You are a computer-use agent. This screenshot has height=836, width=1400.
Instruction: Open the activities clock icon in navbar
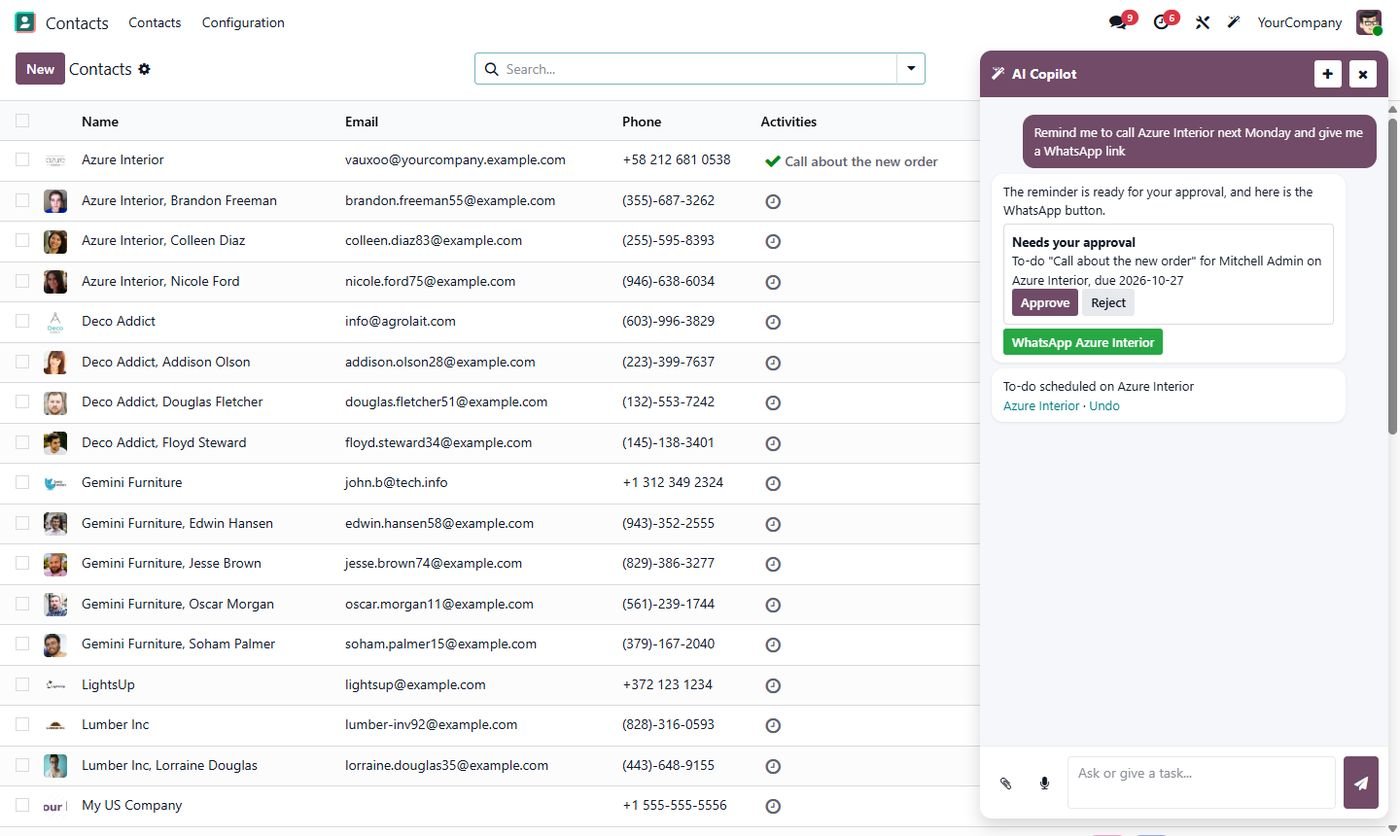[x=1161, y=22]
